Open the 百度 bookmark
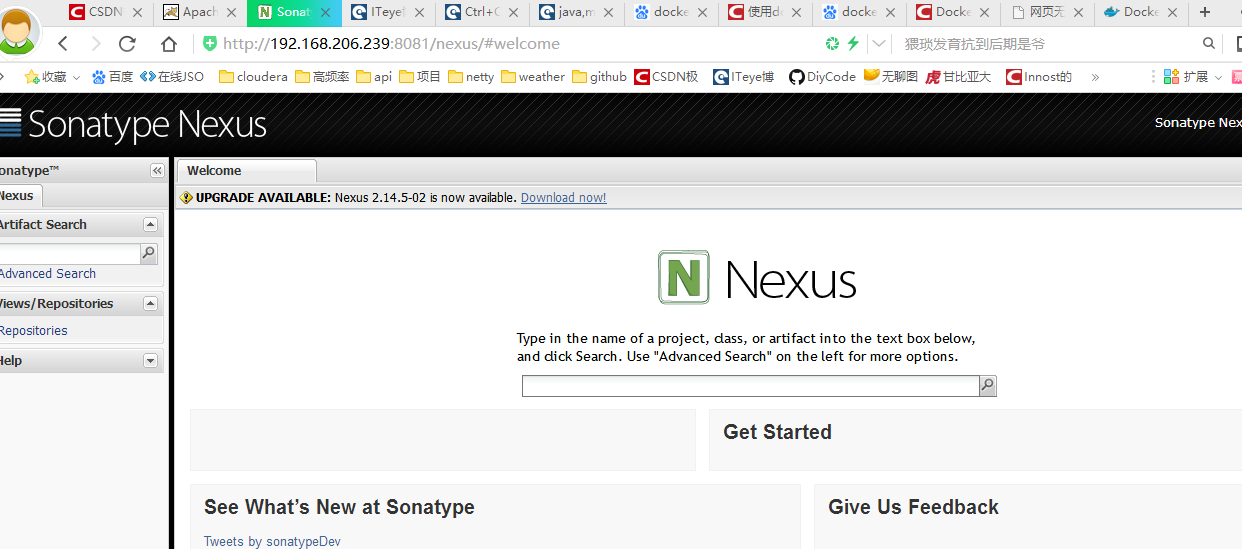1242x549 pixels. coord(112,77)
